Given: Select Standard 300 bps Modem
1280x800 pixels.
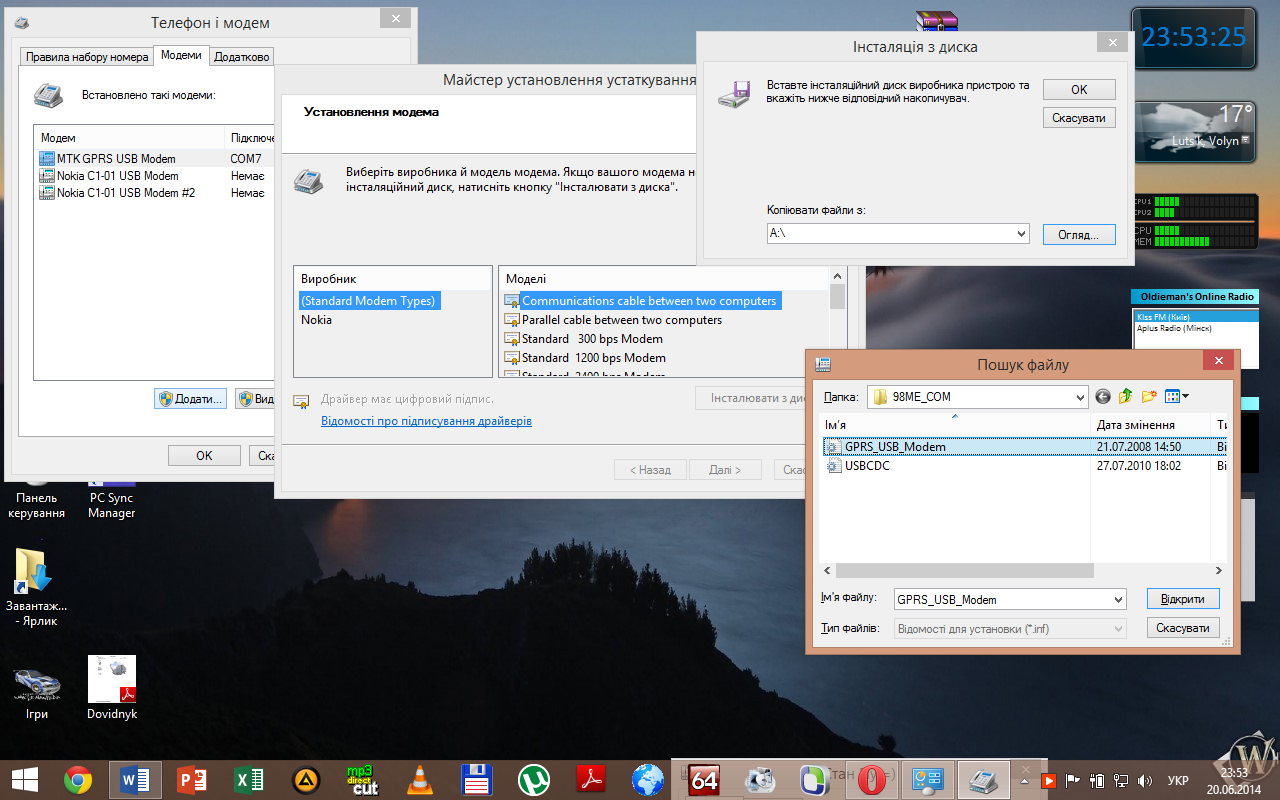Looking at the screenshot, I should click(x=584, y=339).
